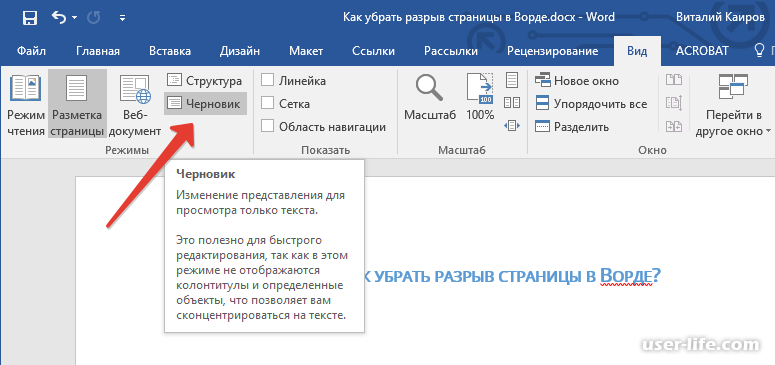Click the Черновик view button
775x365 pixels.
click(205, 104)
